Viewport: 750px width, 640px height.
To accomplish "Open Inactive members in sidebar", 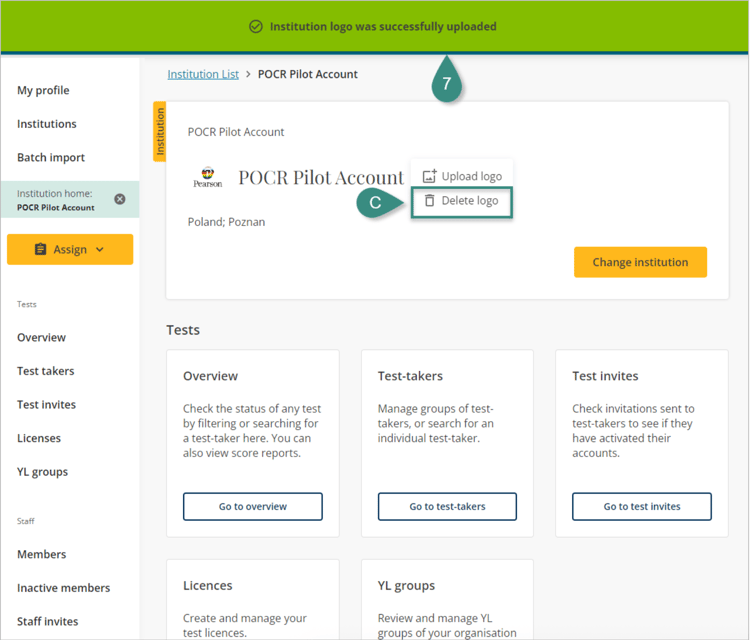I will pyautogui.click(x=64, y=588).
